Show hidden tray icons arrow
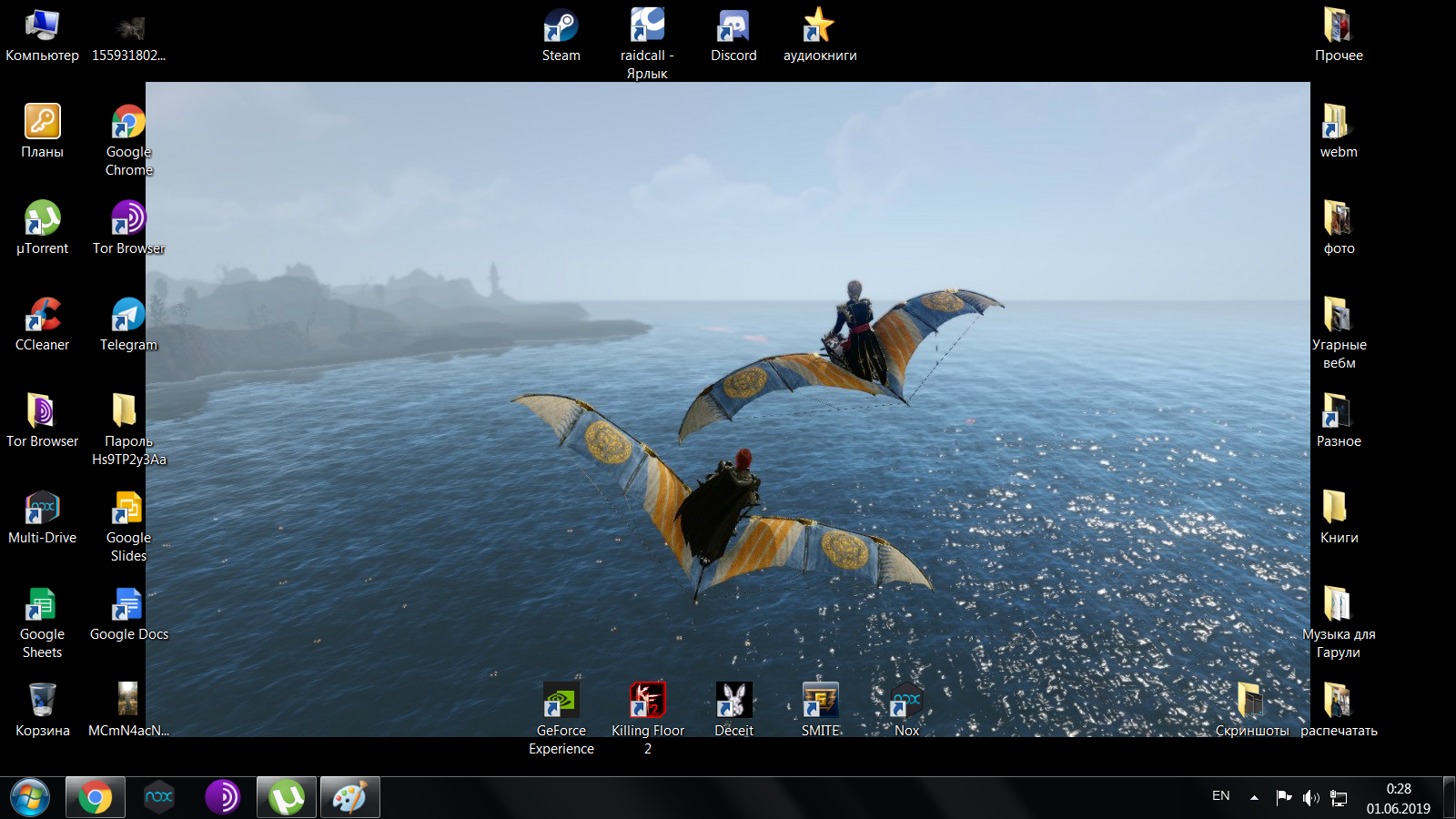Screen dimensions: 1456x819 1254,798
